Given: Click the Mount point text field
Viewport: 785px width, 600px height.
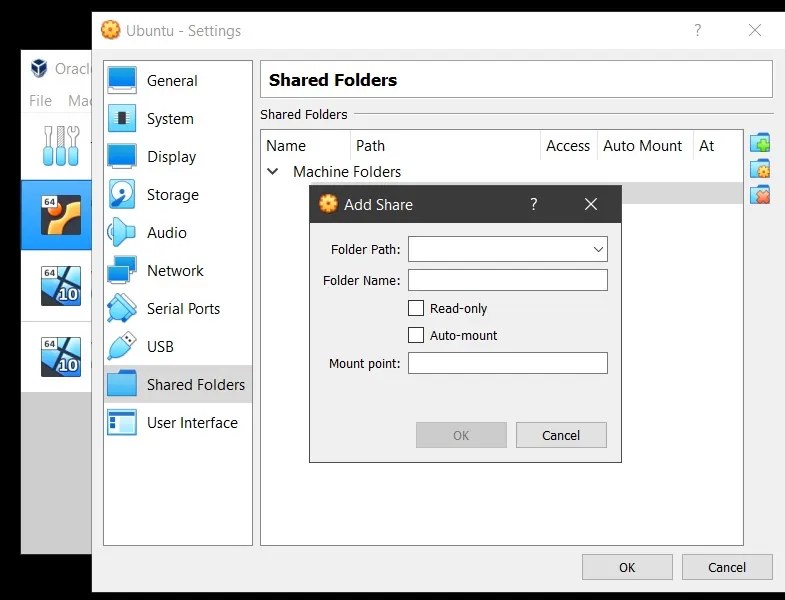Looking at the screenshot, I should (508, 363).
